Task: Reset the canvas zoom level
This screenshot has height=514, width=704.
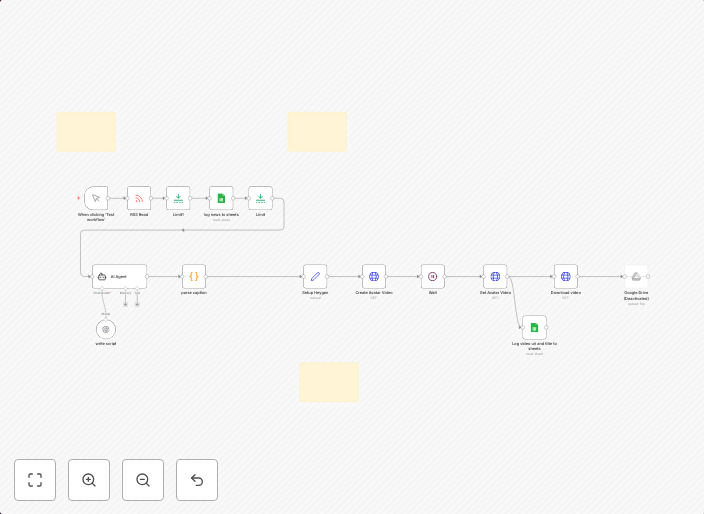Action: [x=197, y=480]
